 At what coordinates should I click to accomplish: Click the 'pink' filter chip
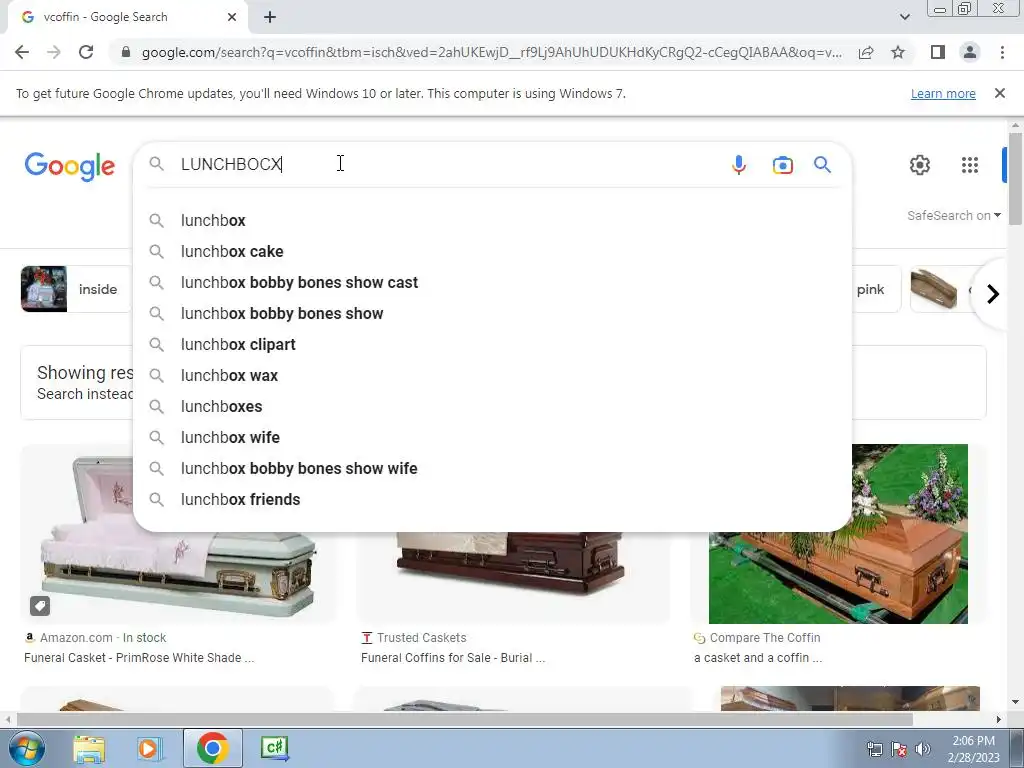click(874, 289)
